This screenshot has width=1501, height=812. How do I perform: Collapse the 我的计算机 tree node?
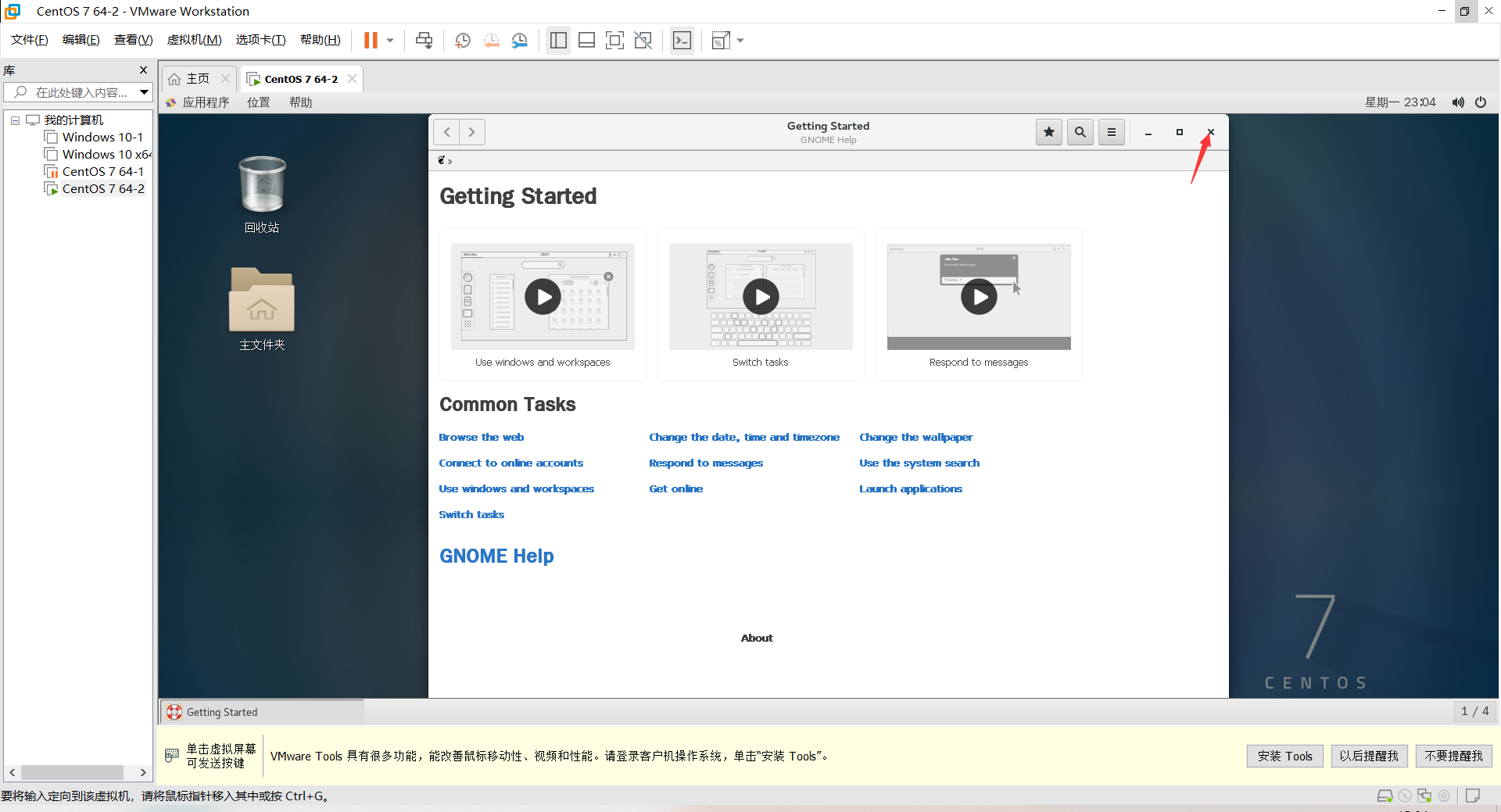pos(15,120)
